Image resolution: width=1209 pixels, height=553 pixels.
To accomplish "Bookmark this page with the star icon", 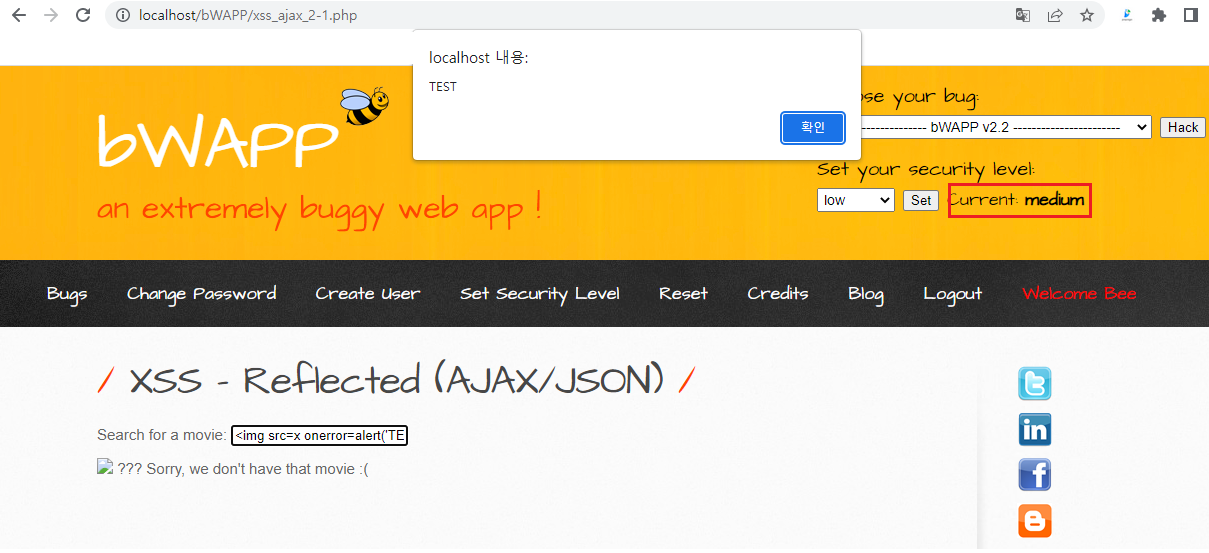I will pyautogui.click(x=1087, y=15).
